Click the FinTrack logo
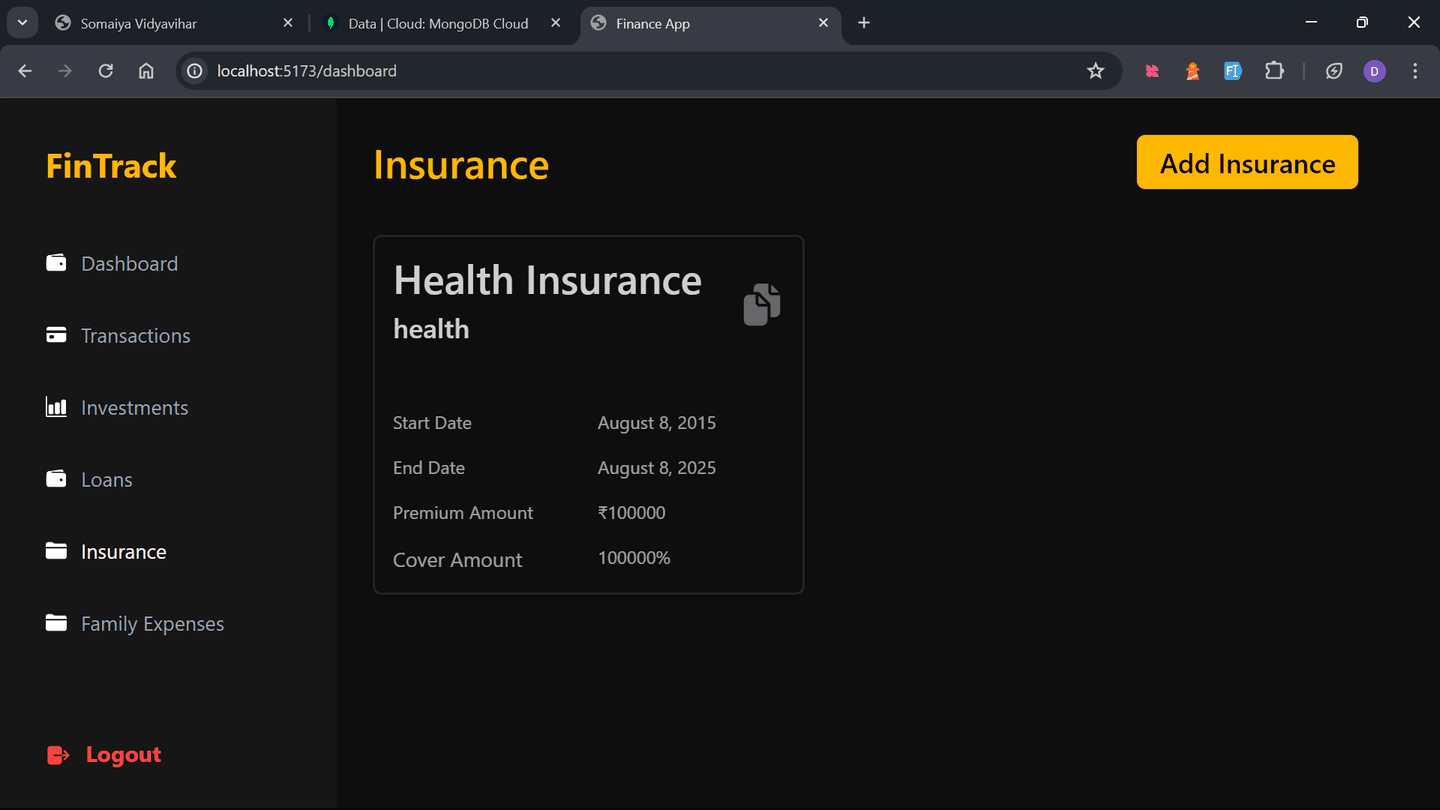This screenshot has height=810, width=1440. 111,165
